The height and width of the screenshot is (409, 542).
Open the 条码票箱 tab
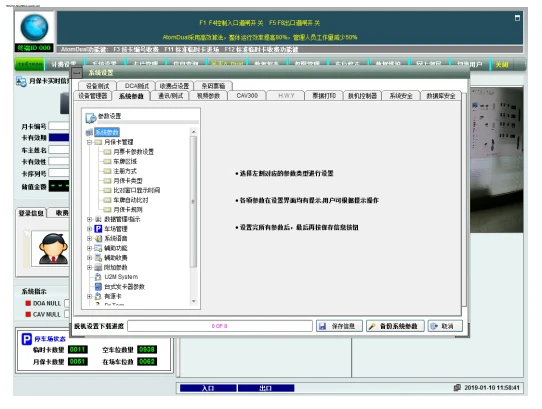click(x=213, y=86)
